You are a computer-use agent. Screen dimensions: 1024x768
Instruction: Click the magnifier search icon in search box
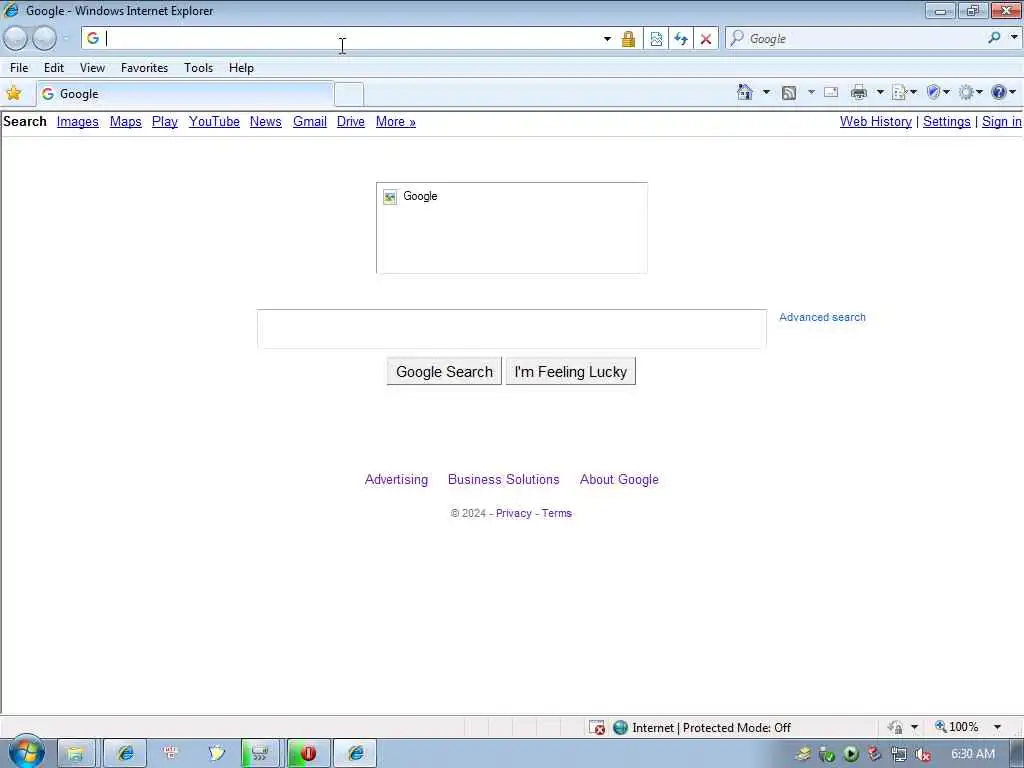pyautogui.click(x=994, y=39)
